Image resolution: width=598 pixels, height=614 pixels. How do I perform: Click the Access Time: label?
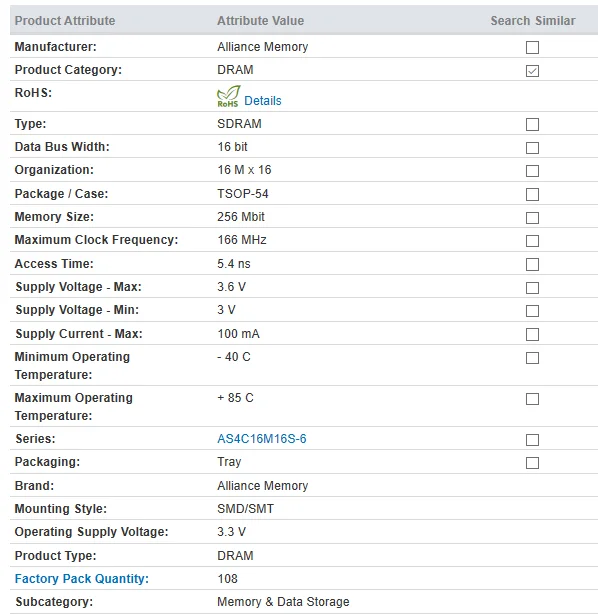click(x=54, y=264)
